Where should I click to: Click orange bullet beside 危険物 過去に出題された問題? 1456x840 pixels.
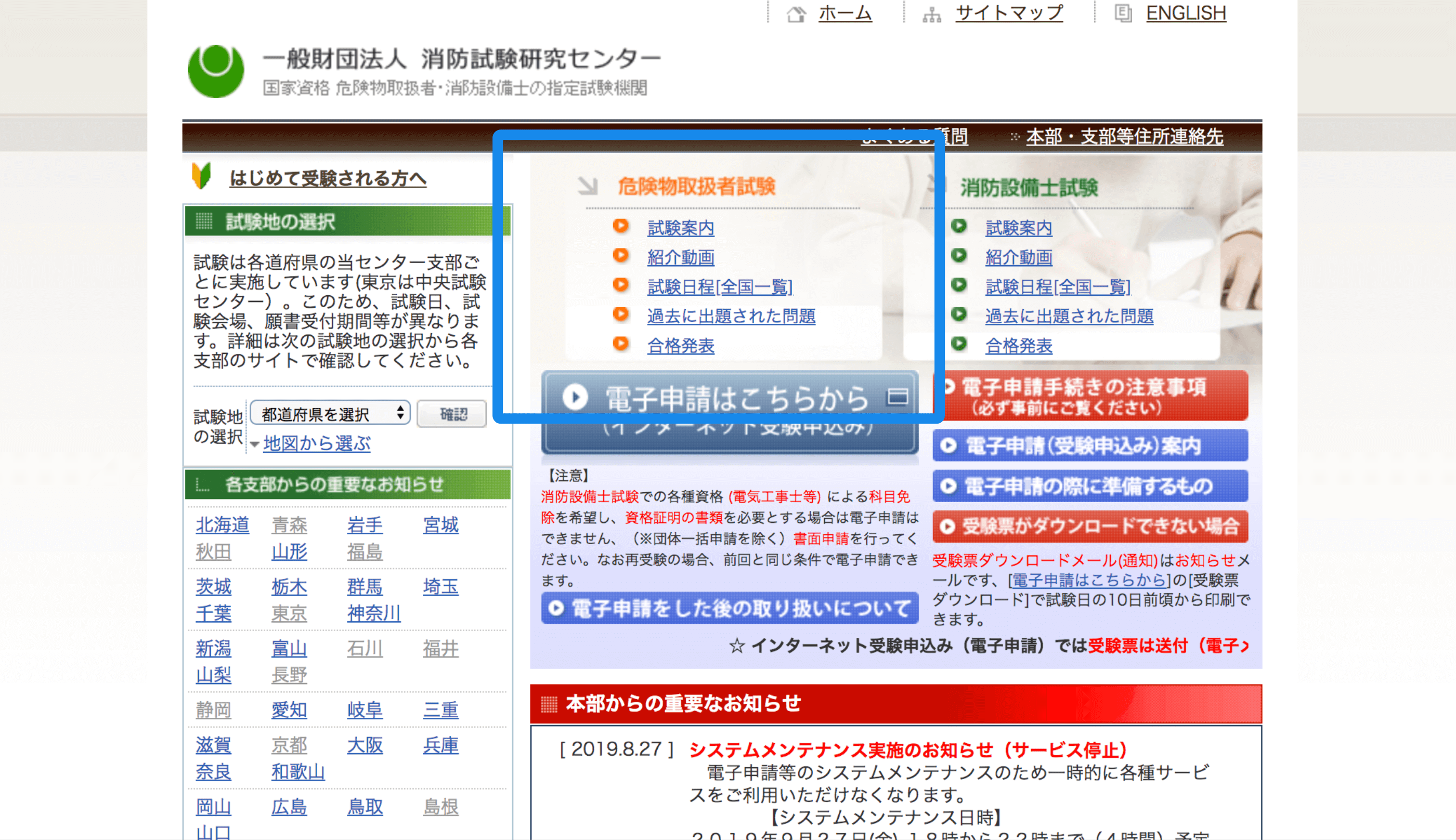coord(620,314)
